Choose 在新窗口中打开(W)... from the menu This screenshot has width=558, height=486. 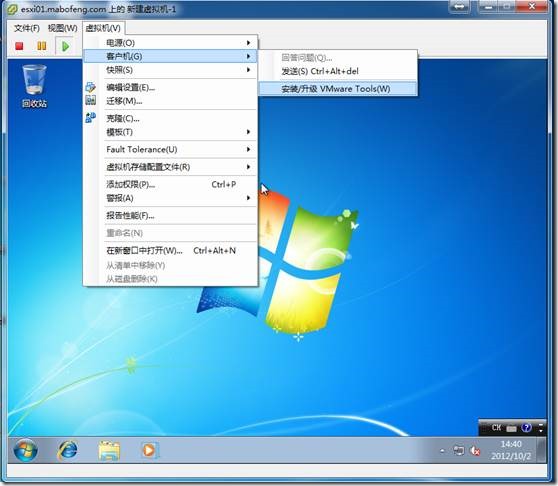pyautogui.click(x=170, y=250)
